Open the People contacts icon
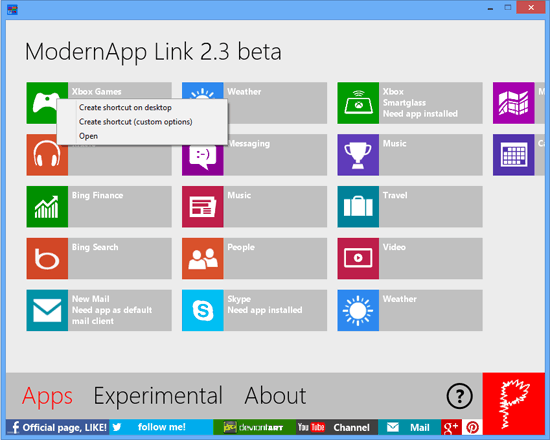The width and height of the screenshot is (550, 440). 203,259
